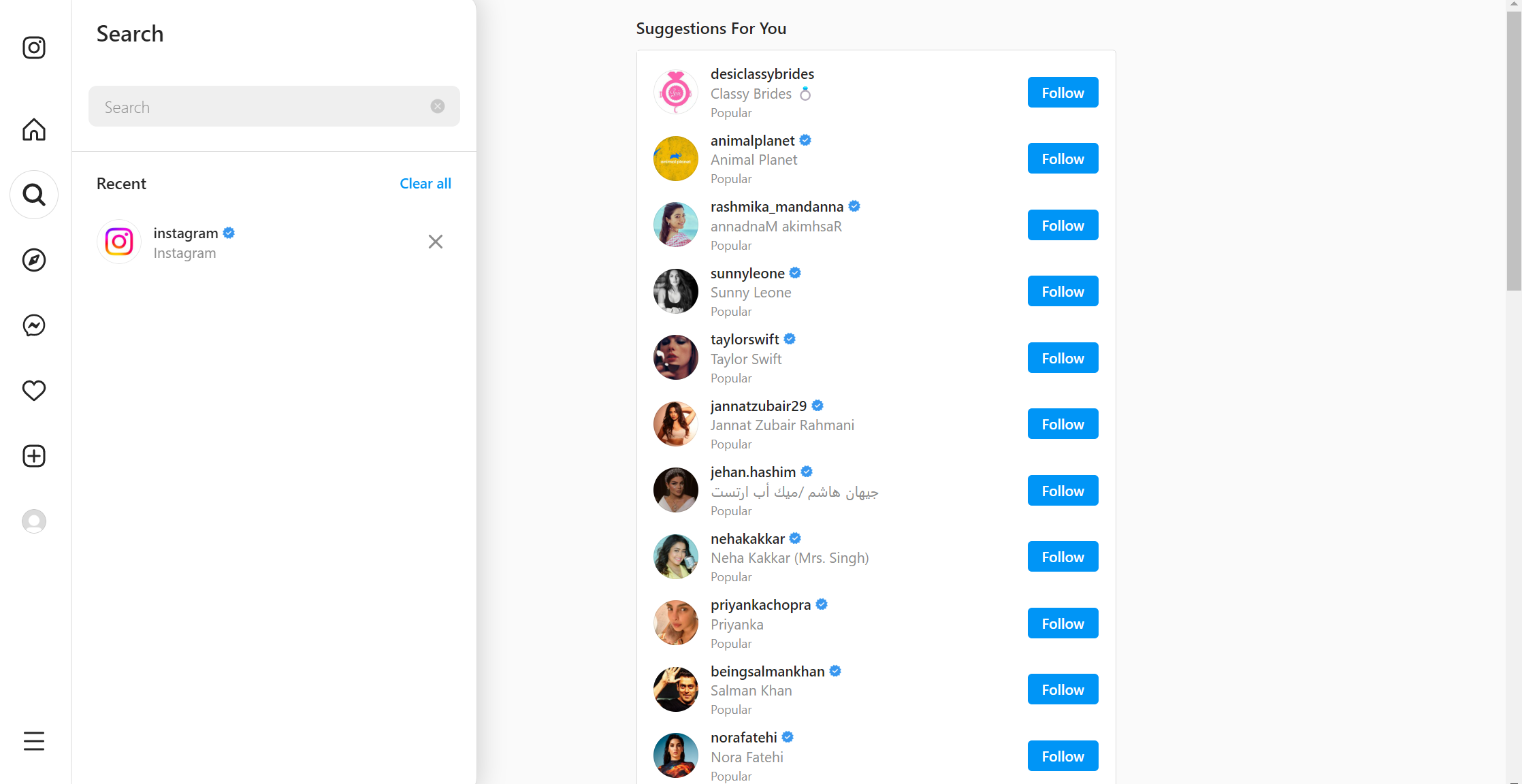Select the Explore compass icon

coord(34,260)
